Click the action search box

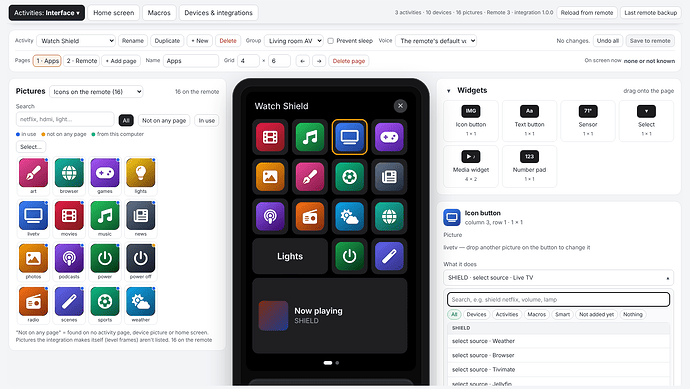pyautogui.click(x=558, y=299)
